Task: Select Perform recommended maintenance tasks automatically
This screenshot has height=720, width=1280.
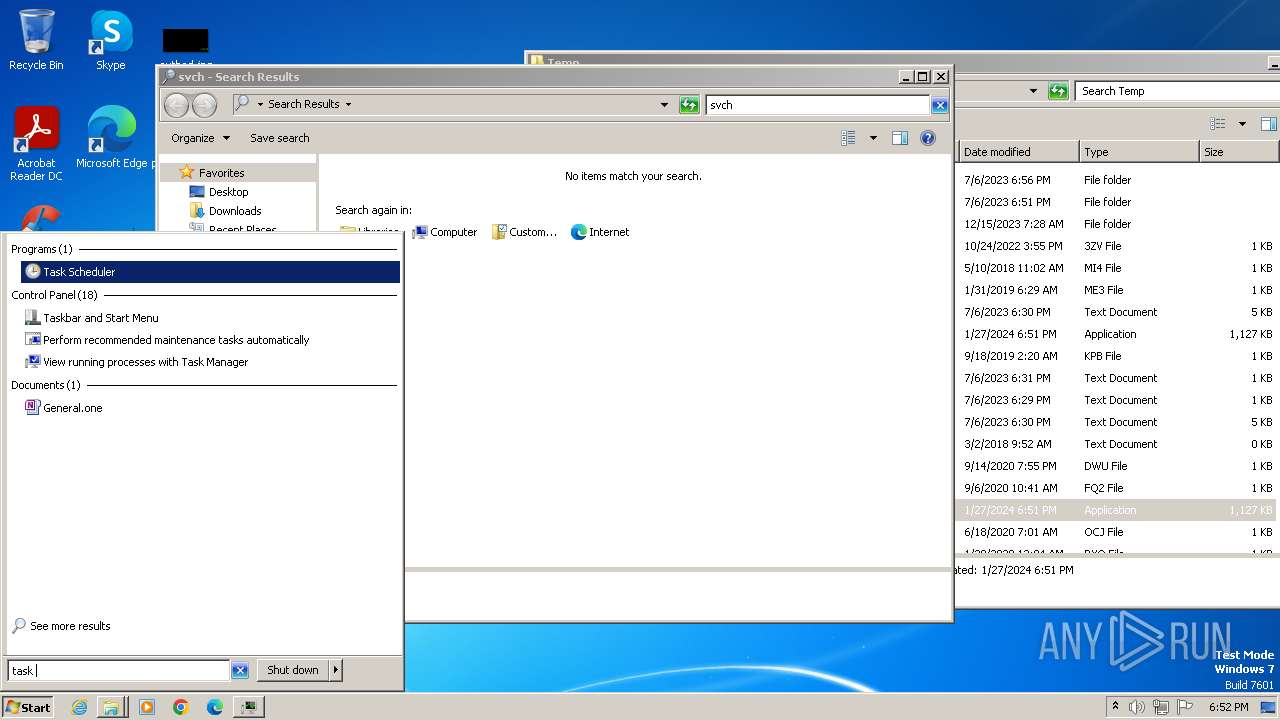Action: coord(176,340)
